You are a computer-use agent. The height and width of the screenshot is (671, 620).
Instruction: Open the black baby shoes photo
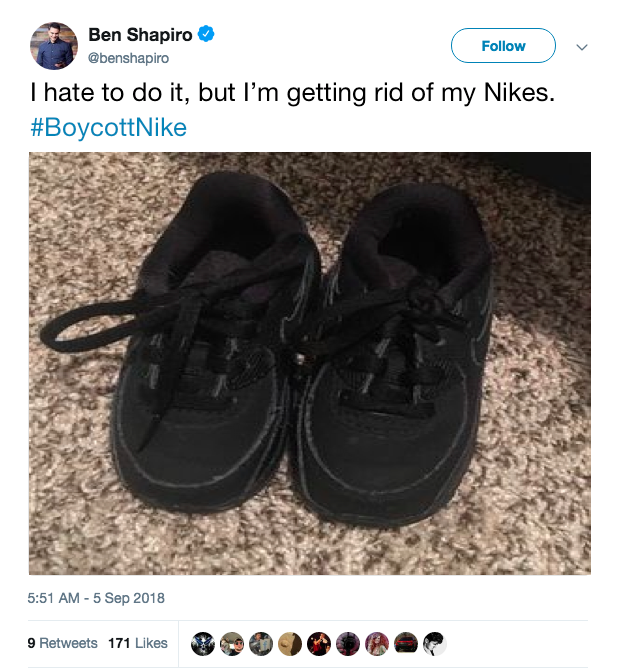[309, 363]
